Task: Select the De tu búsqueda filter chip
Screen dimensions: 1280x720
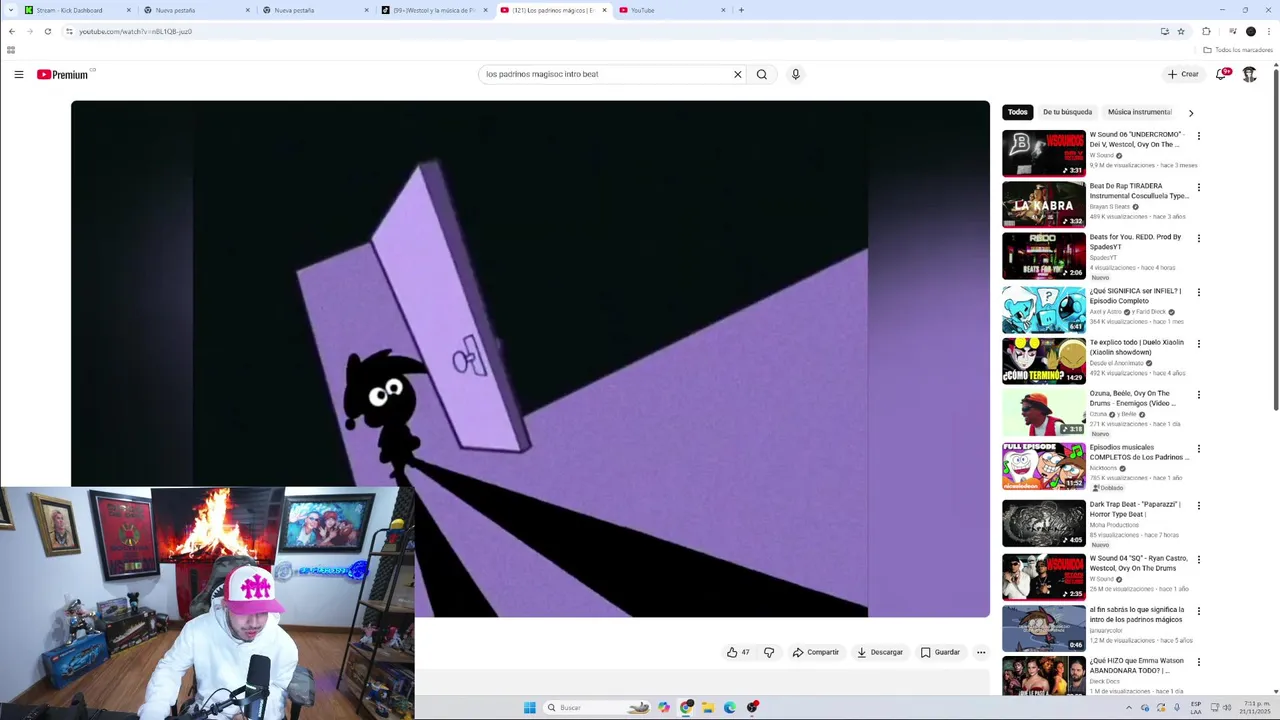Action: 1067,112
